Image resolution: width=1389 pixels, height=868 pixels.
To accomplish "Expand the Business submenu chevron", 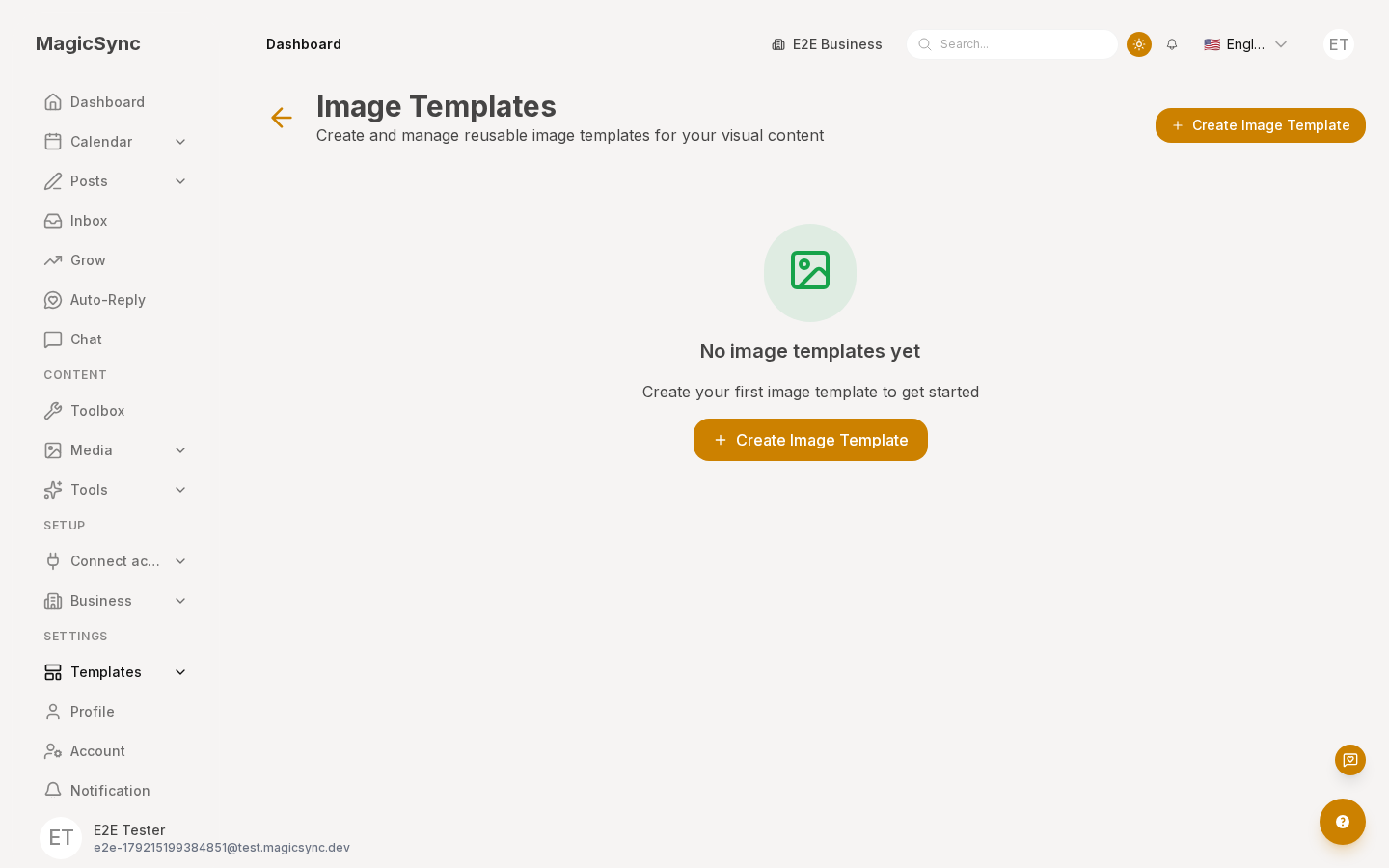I will pyautogui.click(x=180, y=601).
